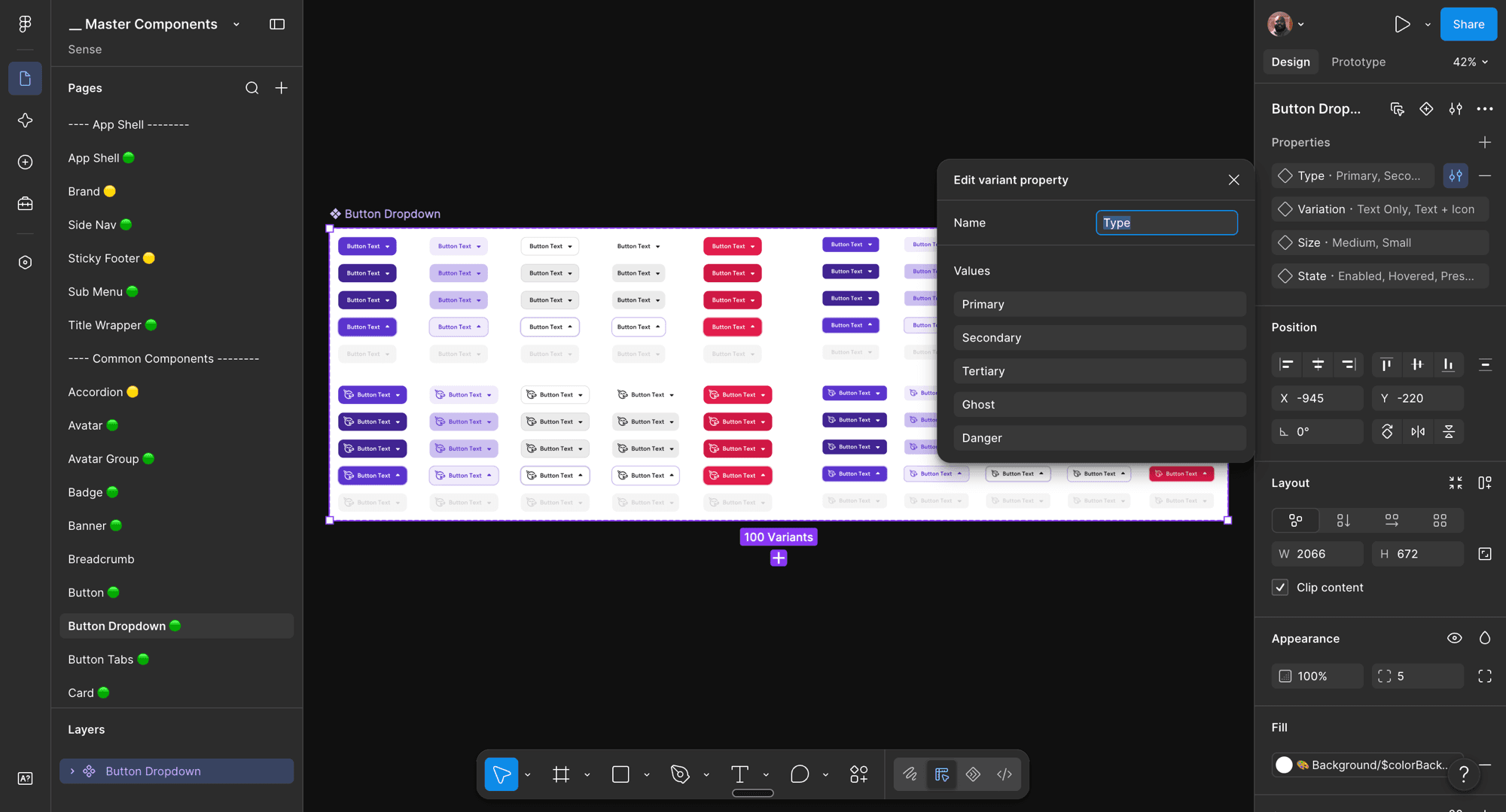Open the plugins hexagon sidebar icon

point(25,262)
